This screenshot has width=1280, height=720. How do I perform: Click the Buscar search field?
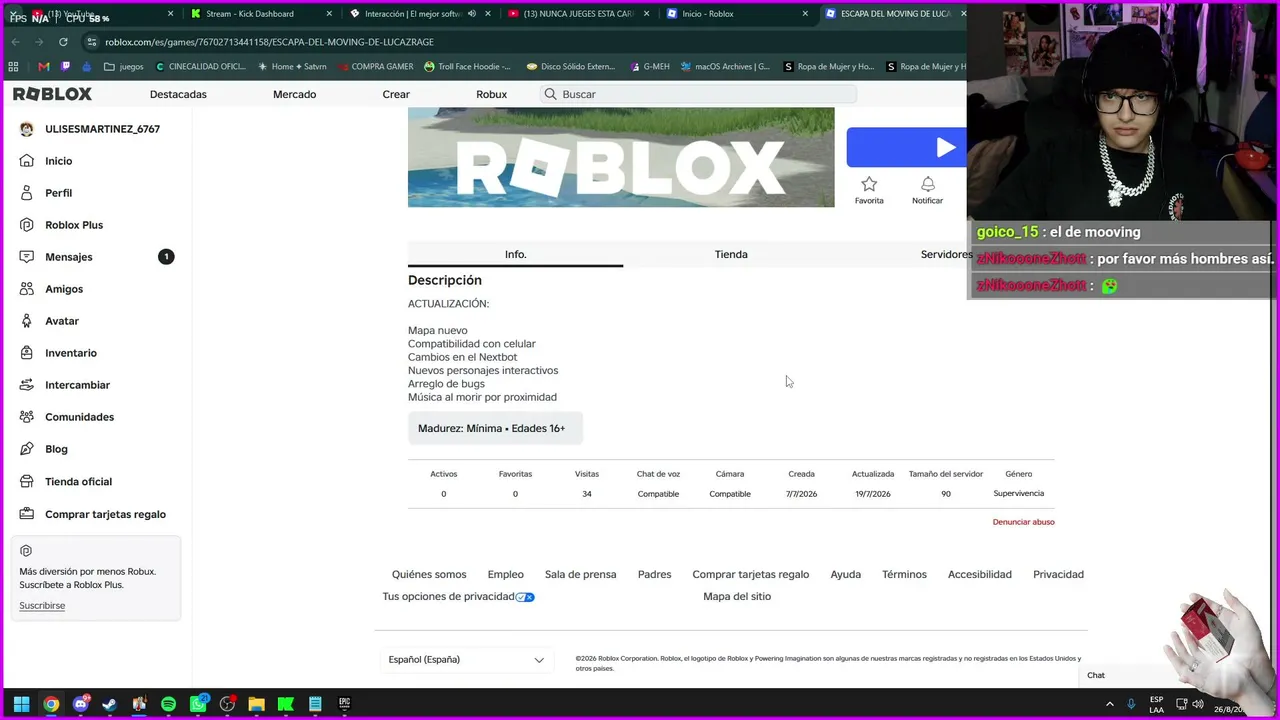[x=698, y=94]
